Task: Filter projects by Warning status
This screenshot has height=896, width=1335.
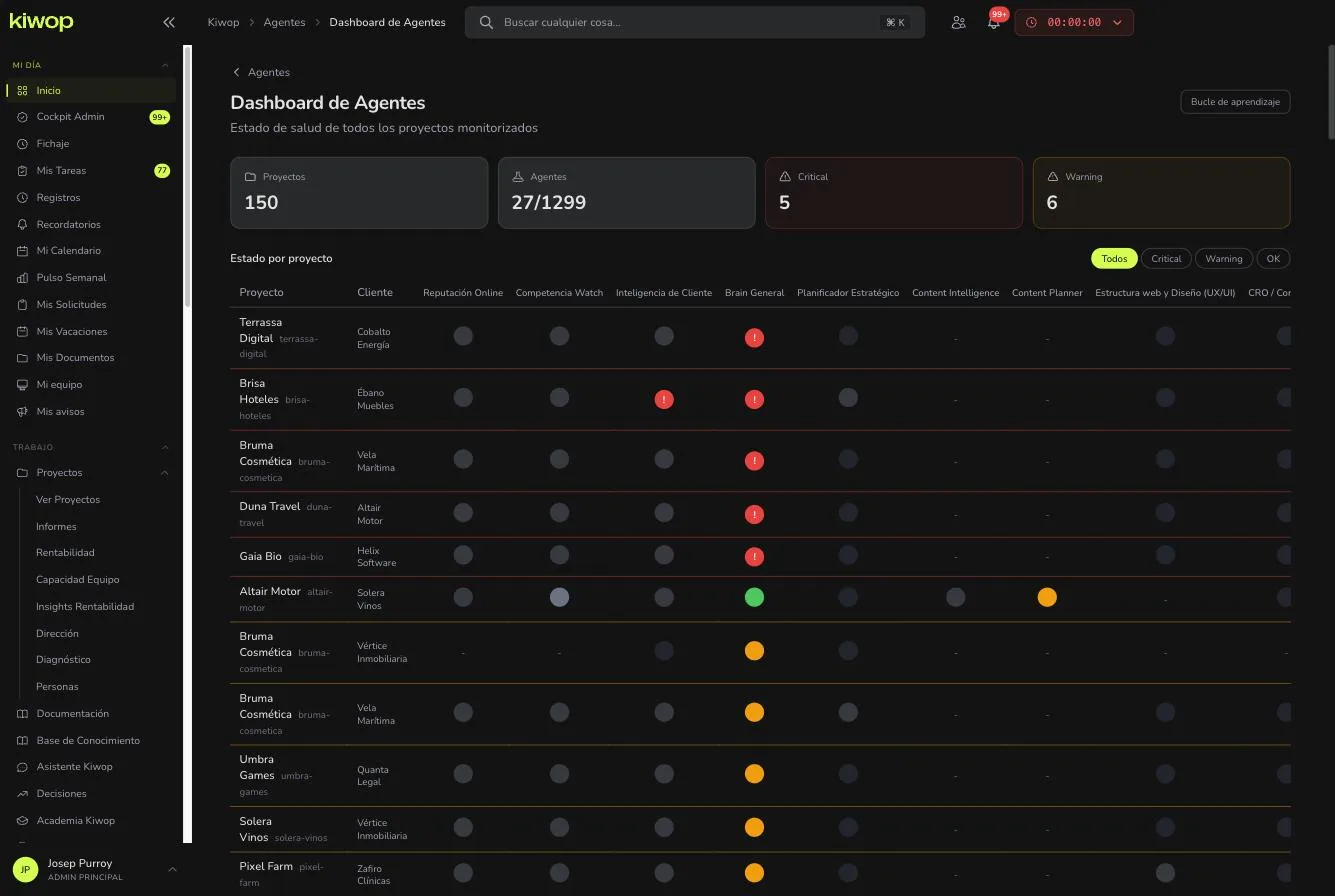Action: click(x=1223, y=258)
